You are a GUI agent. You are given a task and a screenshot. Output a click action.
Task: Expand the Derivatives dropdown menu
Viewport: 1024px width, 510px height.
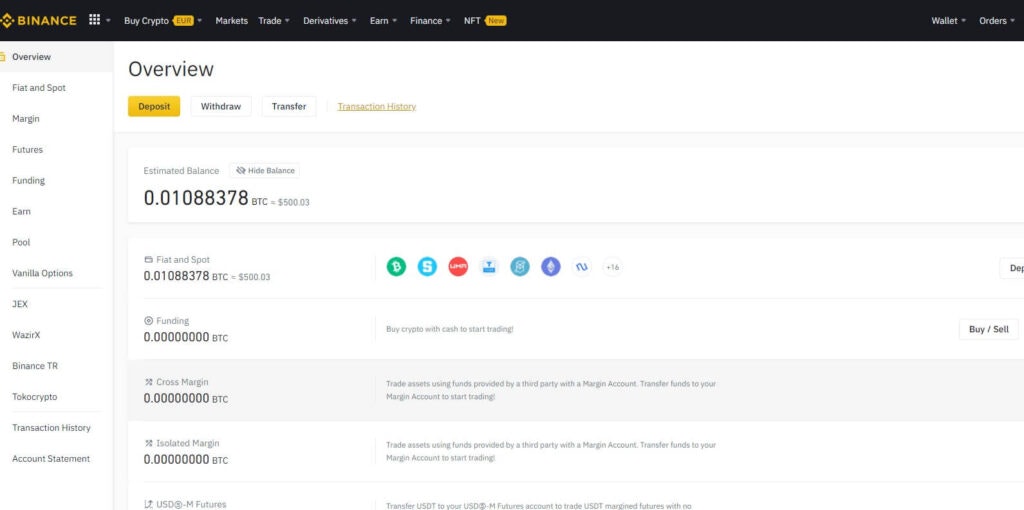coord(354,21)
